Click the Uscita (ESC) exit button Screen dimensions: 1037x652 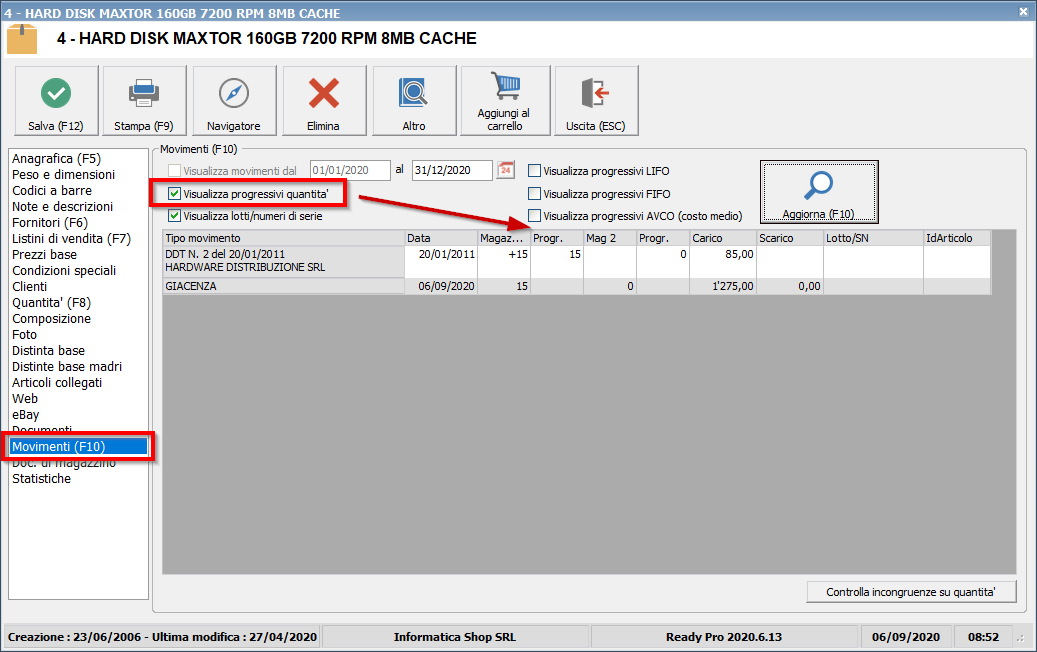click(x=597, y=101)
